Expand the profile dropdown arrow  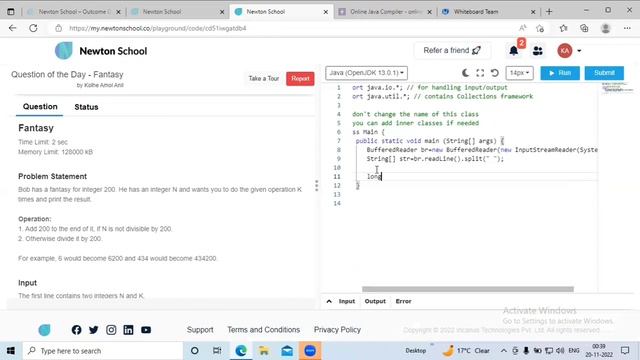click(x=579, y=51)
